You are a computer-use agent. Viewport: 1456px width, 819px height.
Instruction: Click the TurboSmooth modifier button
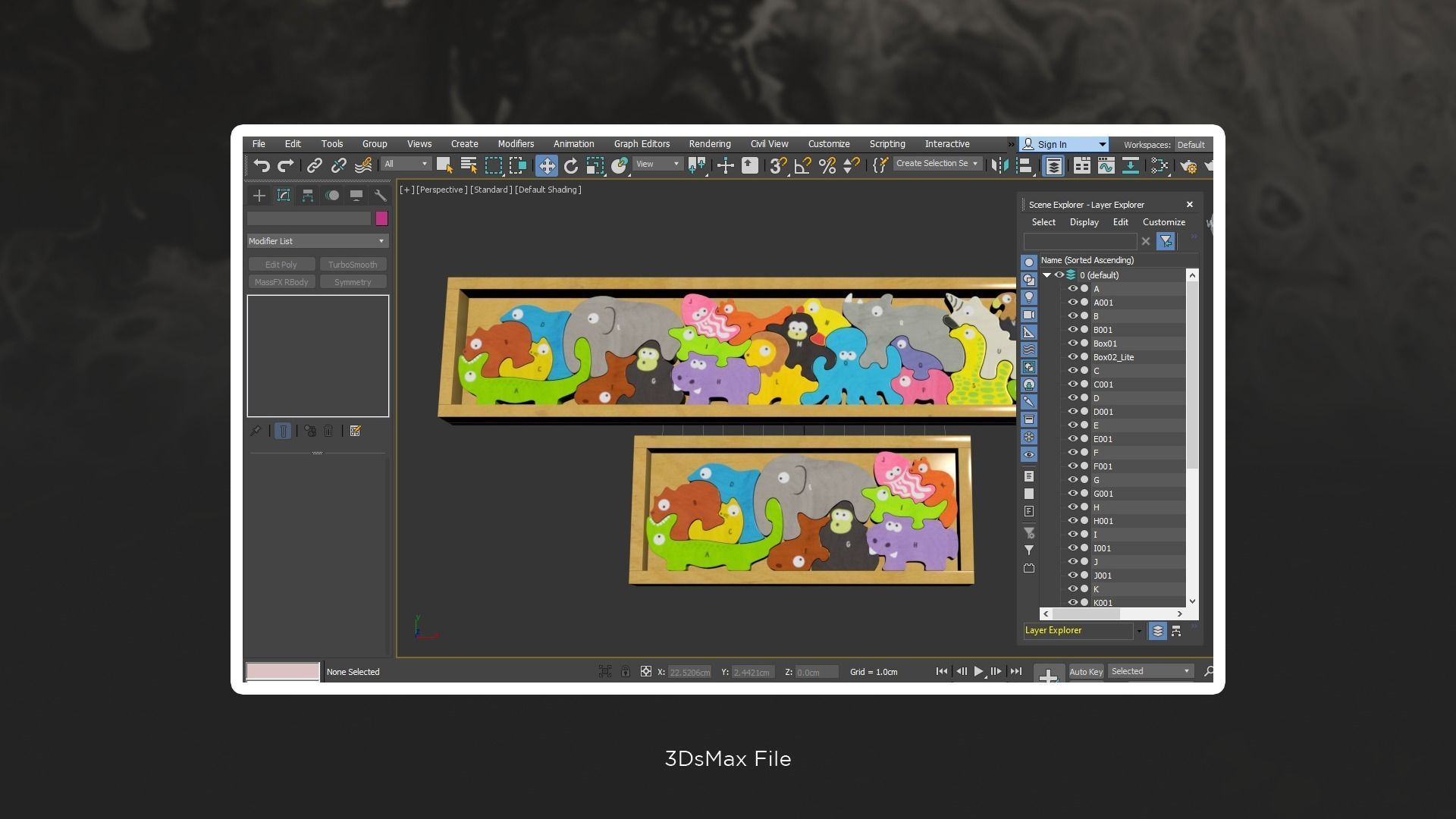coord(353,265)
